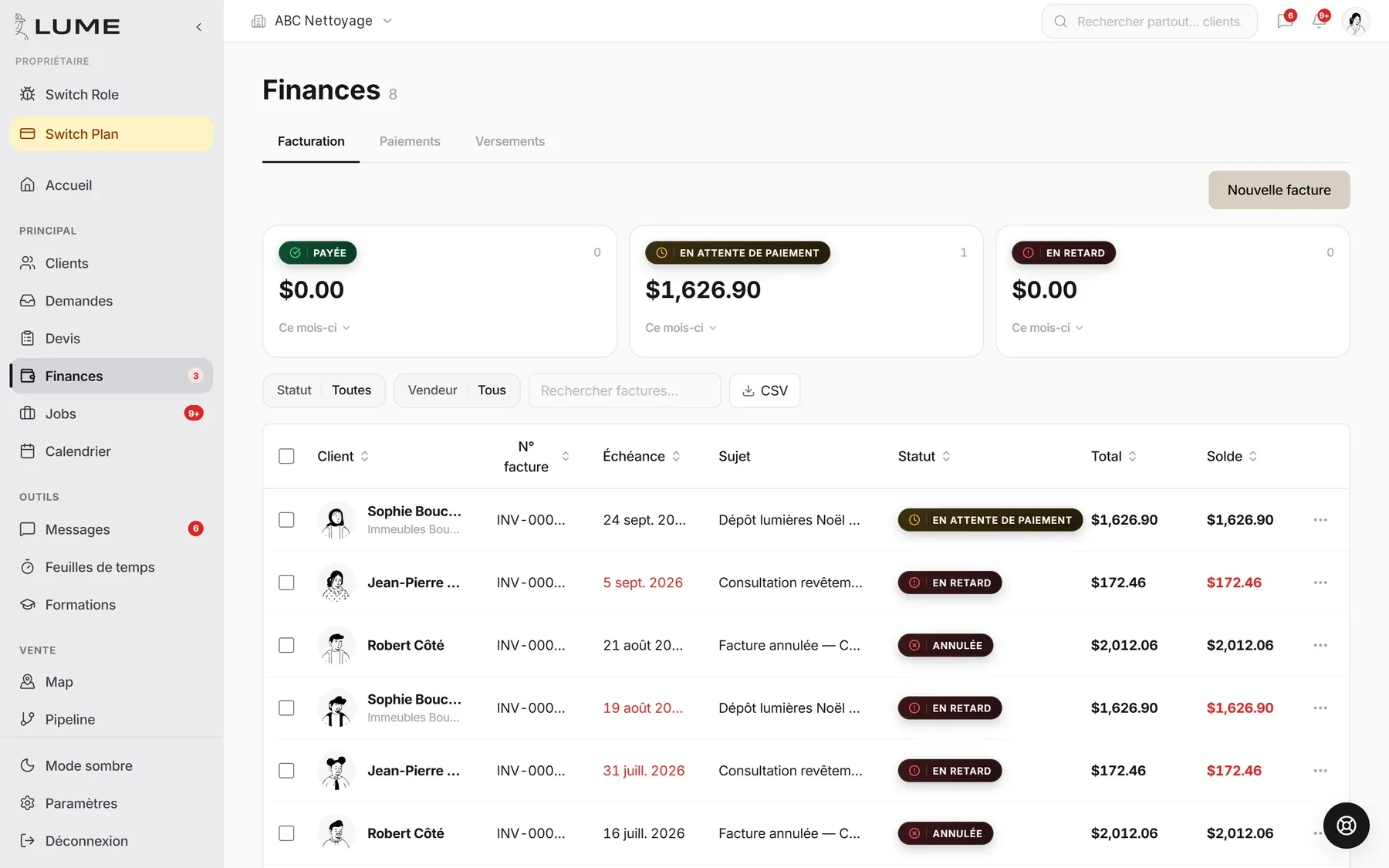Select the Facturation tab

click(311, 141)
